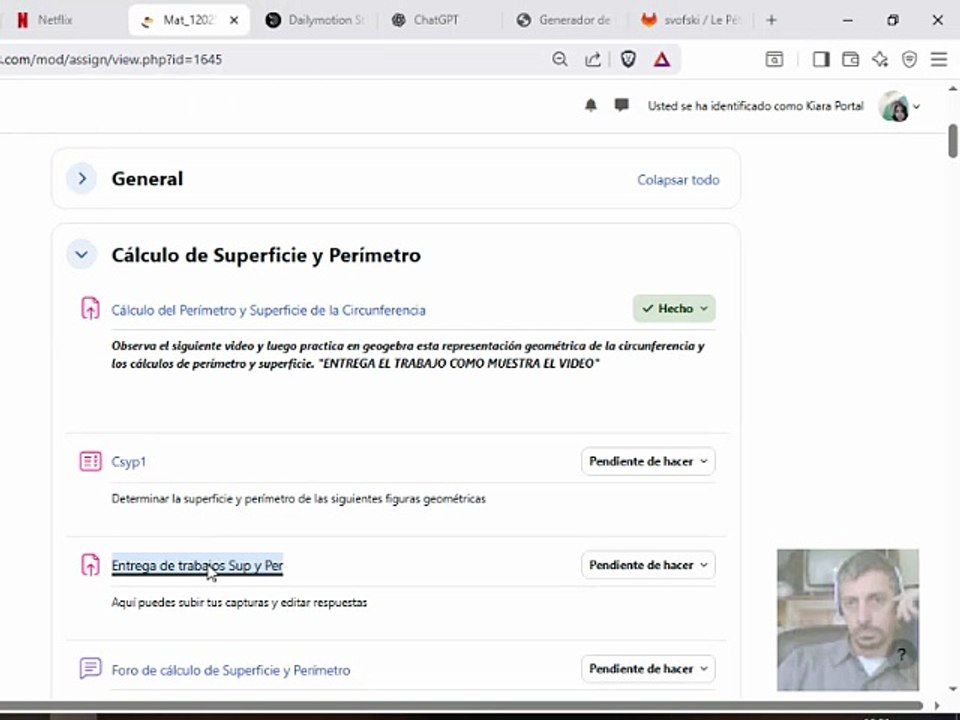This screenshot has width=960, height=720.
Task: Switch to the svofski GitLab tab
Action: [692, 20]
